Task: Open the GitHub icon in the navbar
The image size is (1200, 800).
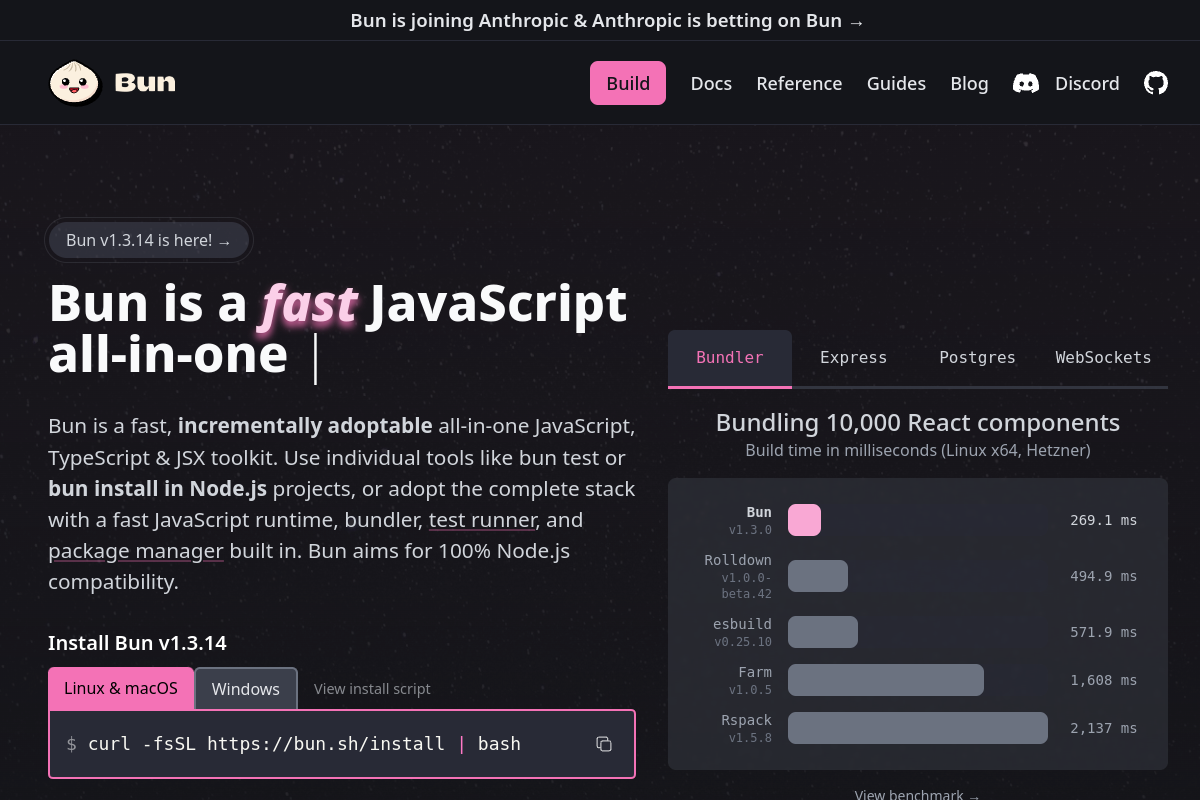Action: coord(1156,83)
